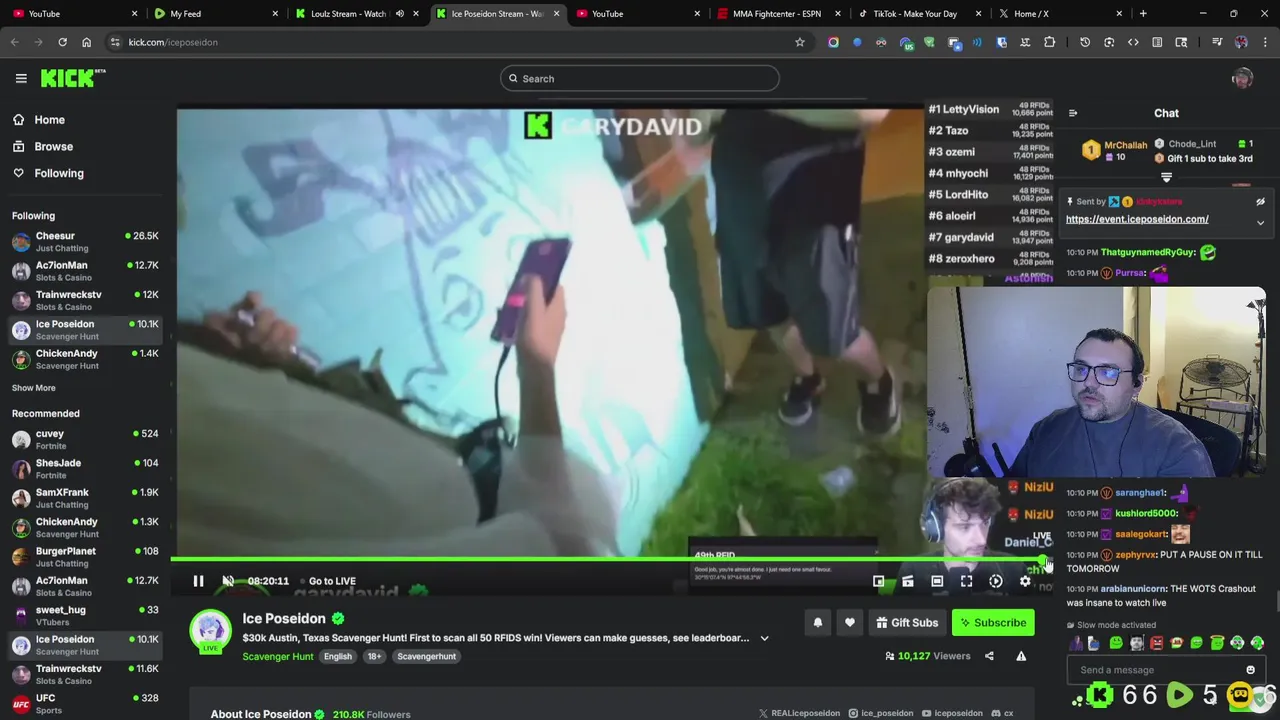This screenshot has width=1280, height=720.
Task: Seek on the green video progress bar
Action: [x=608, y=560]
